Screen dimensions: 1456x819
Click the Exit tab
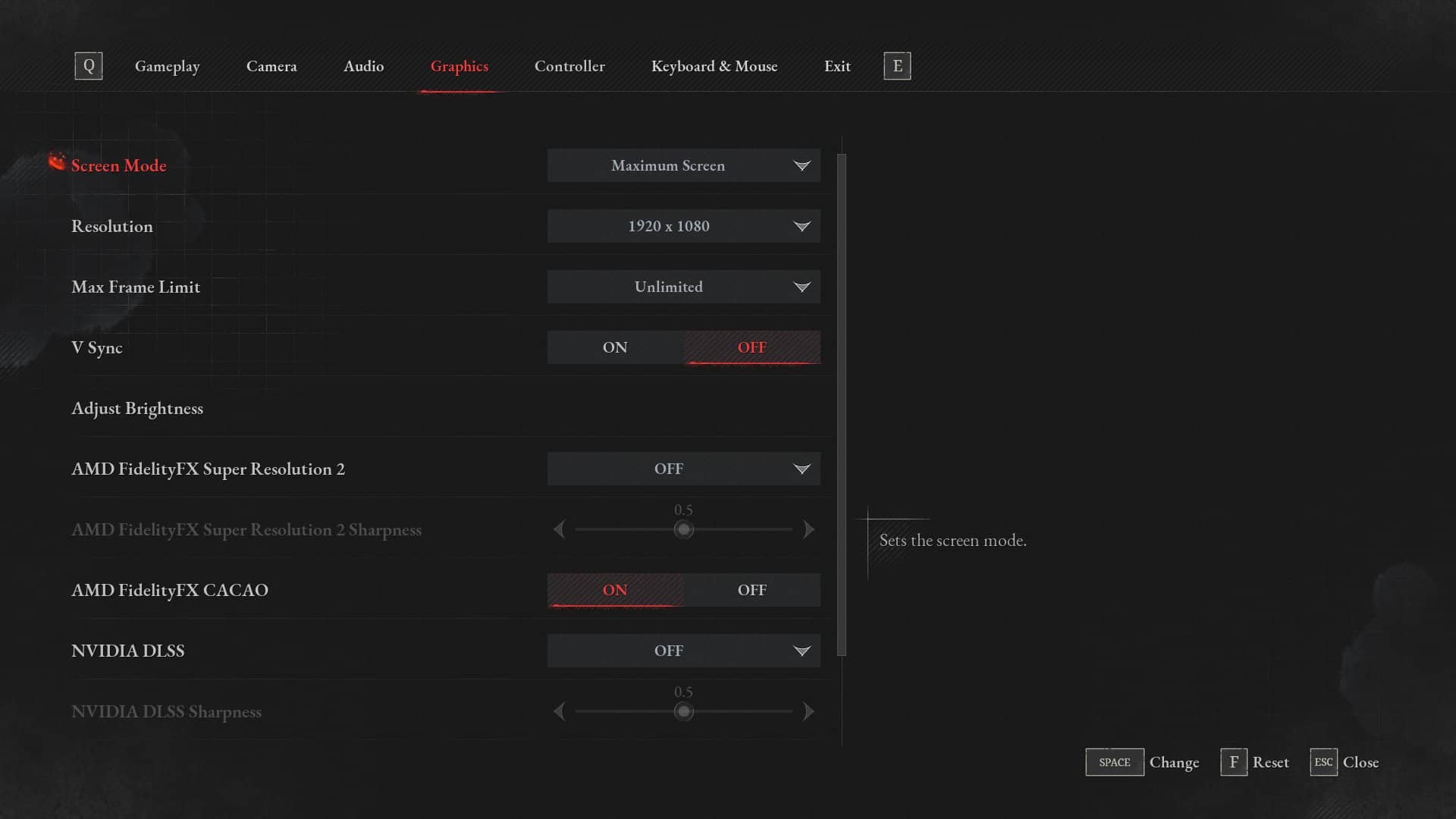click(x=837, y=67)
